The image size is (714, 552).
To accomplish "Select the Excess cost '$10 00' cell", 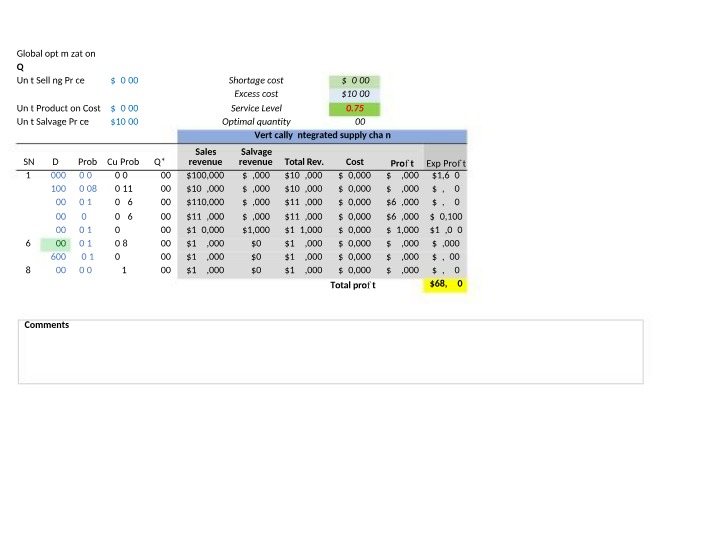I will click(x=355, y=94).
